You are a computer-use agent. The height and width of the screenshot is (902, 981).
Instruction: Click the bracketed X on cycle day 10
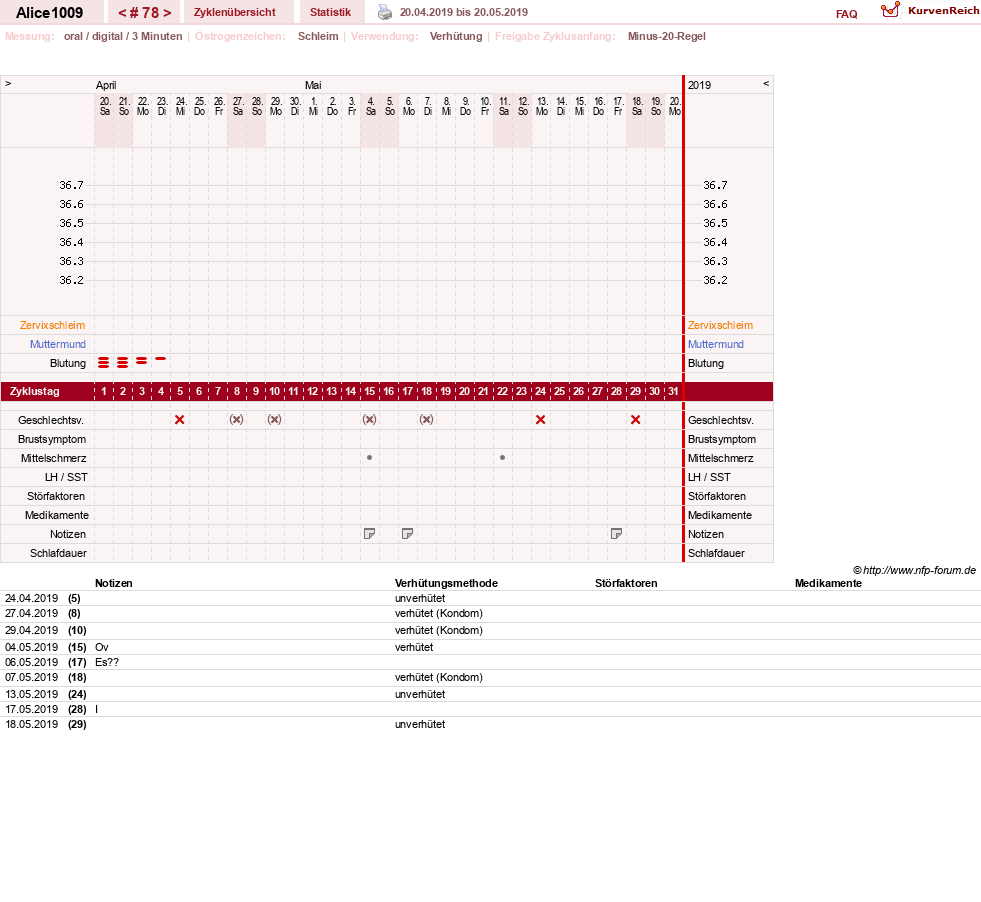(275, 420)
